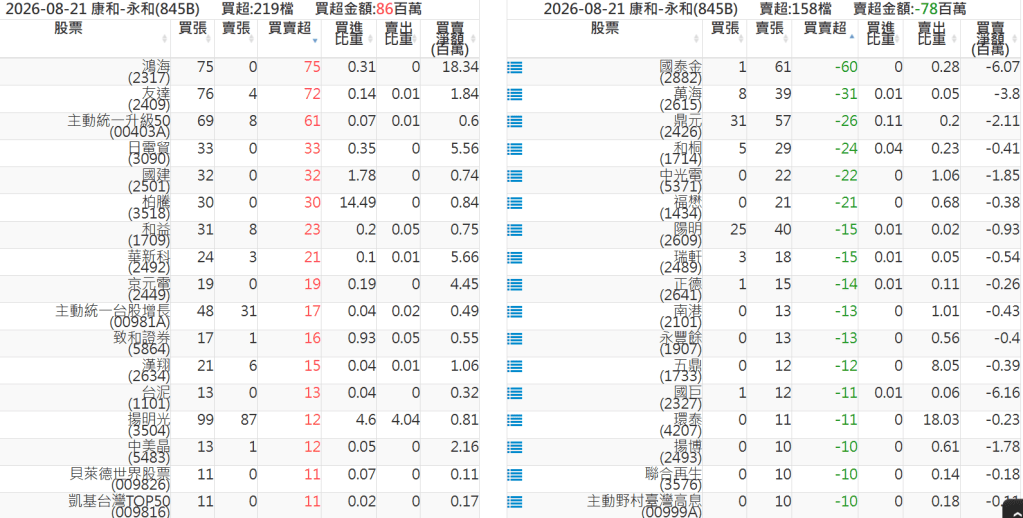Open the list icon for 萬海 (2615)
1023x518 pixels.
pos(515,95)
